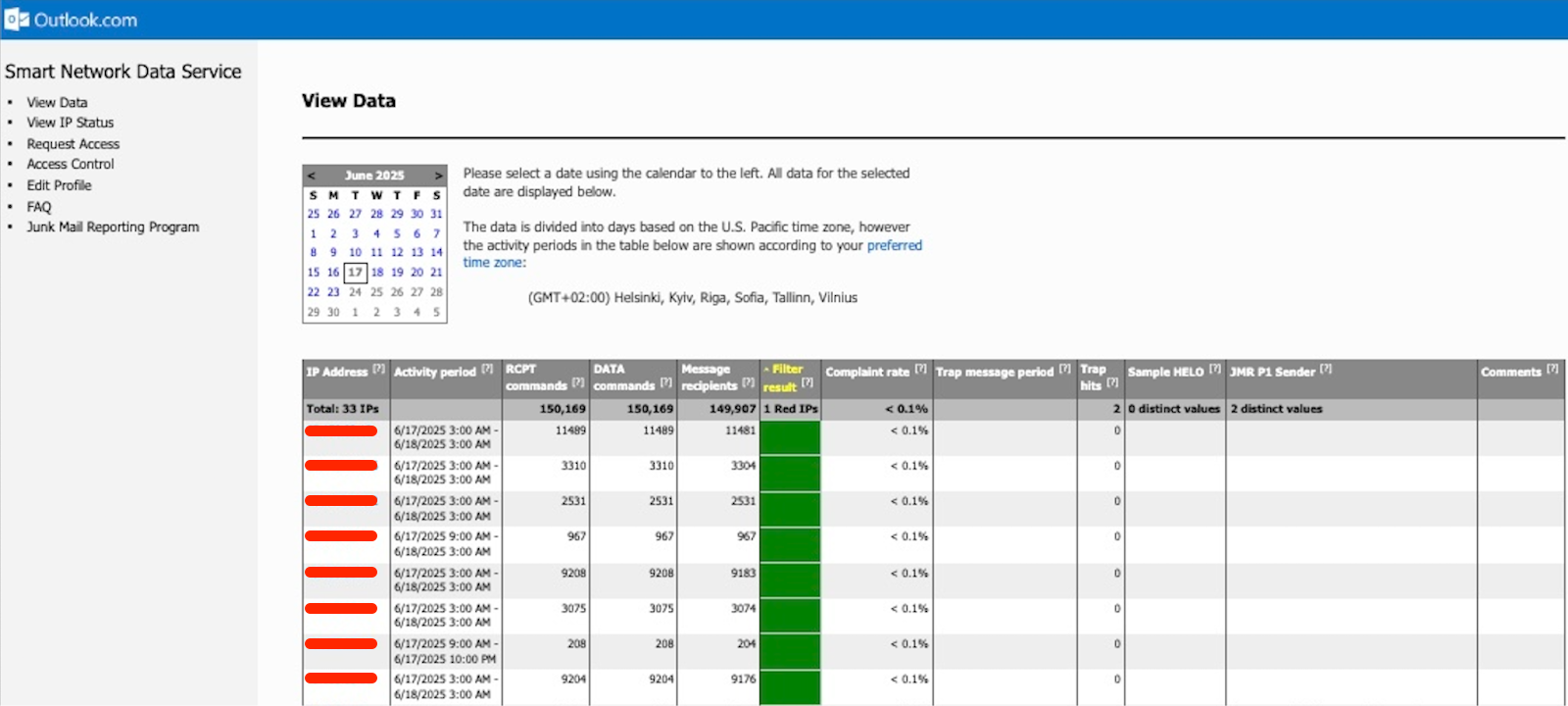The image size is (1568, 706).
Task: Click the "1 Red IPs" cell
Action: pos(791,409)
